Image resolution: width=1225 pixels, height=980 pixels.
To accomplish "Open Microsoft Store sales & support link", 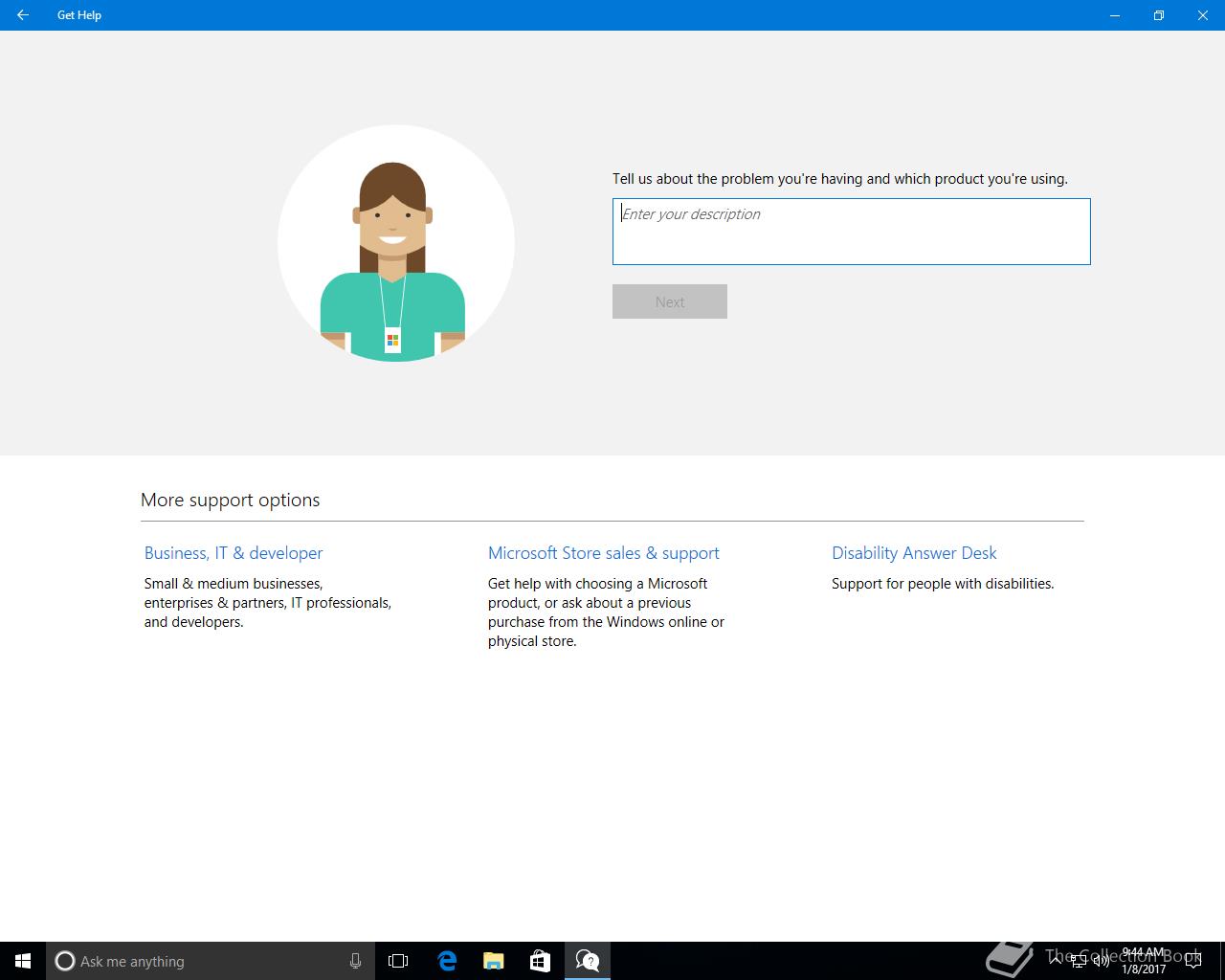I will (604, 553).
